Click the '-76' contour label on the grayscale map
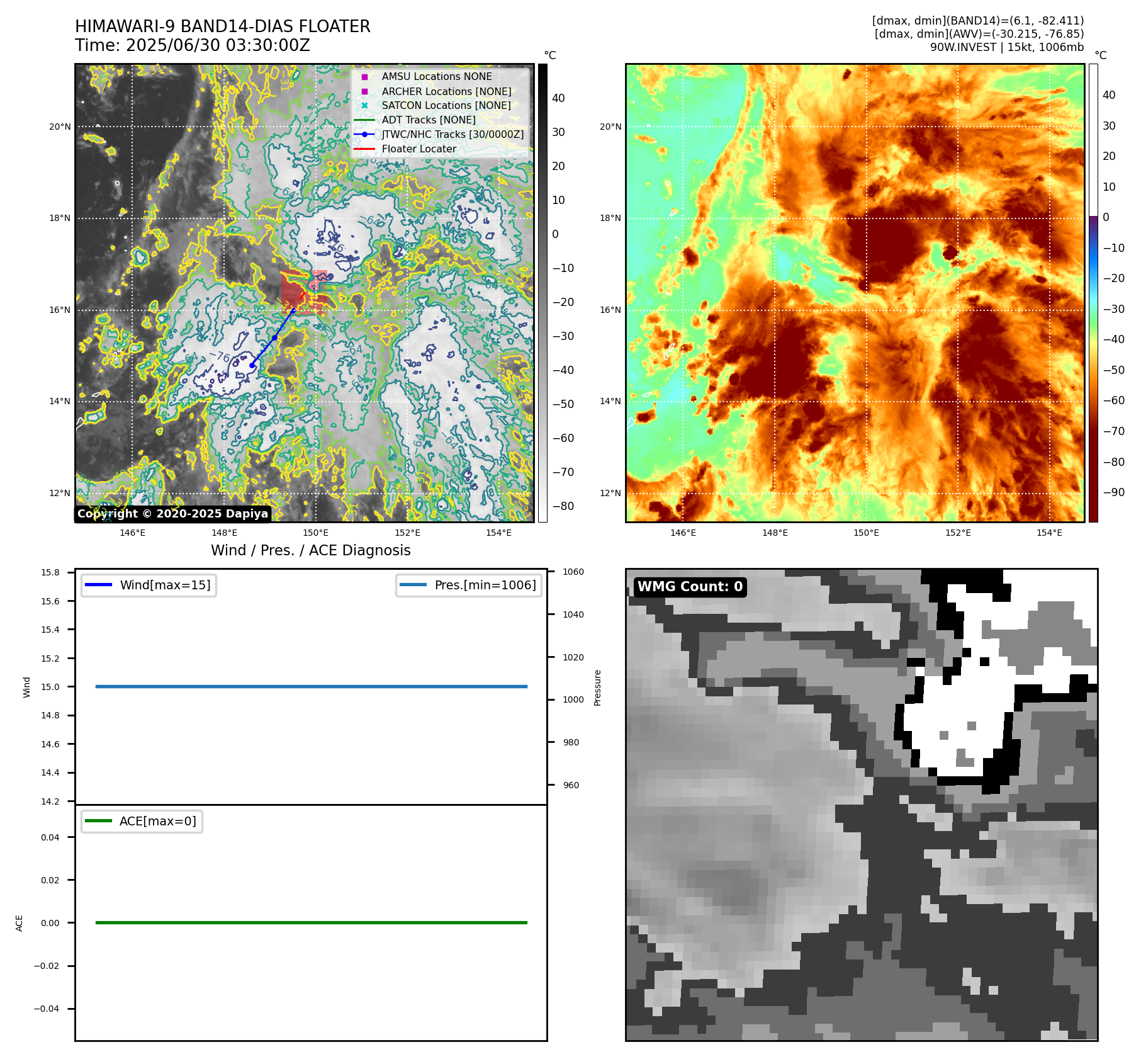 [x=220, y=356]
